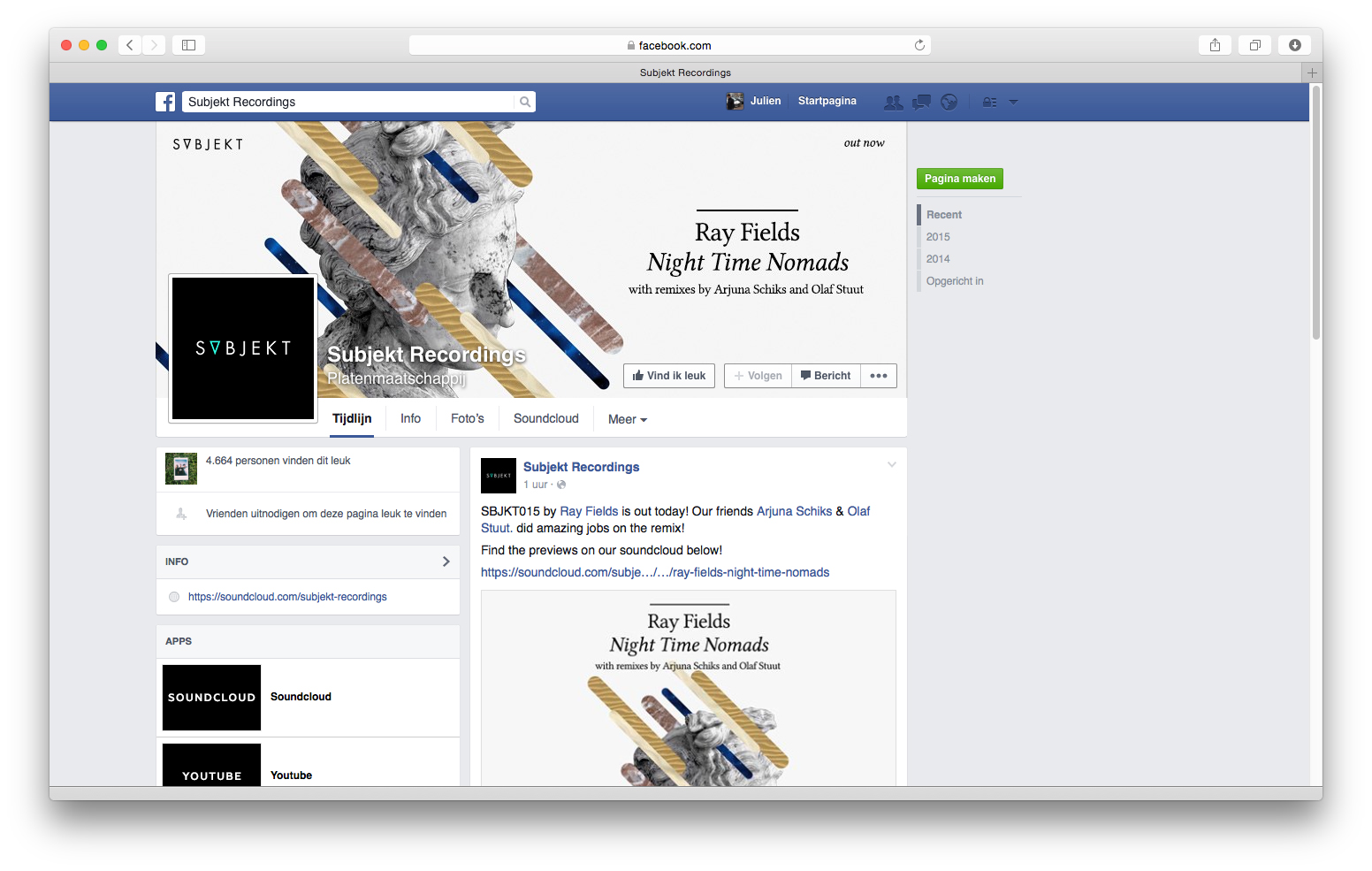This screenshot has height=871, width=1372.
Task: Open the notifications globe icon
Action: 949,102
